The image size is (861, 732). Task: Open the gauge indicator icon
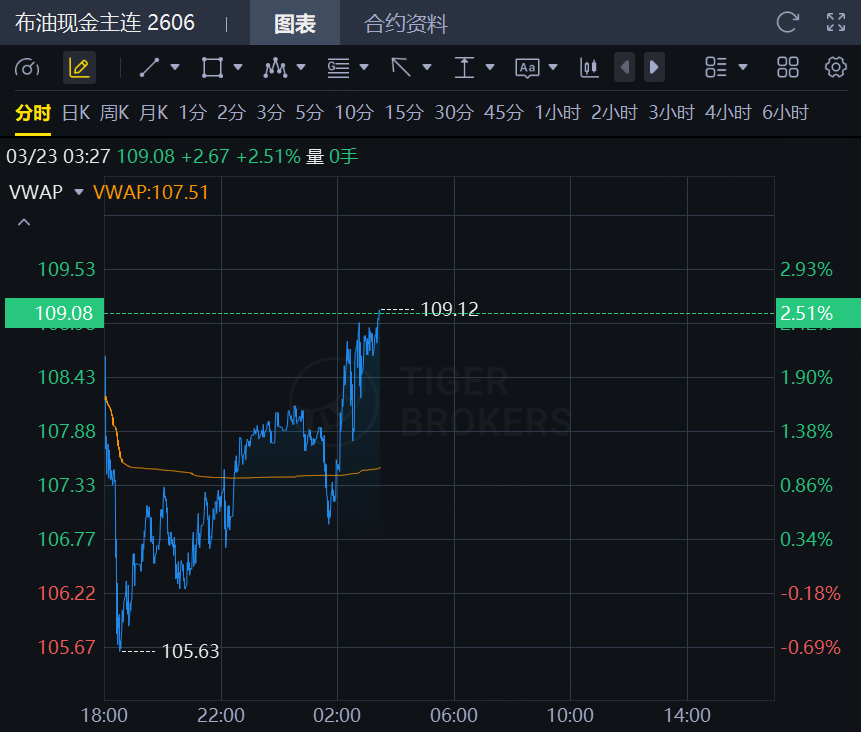(27, 68)
